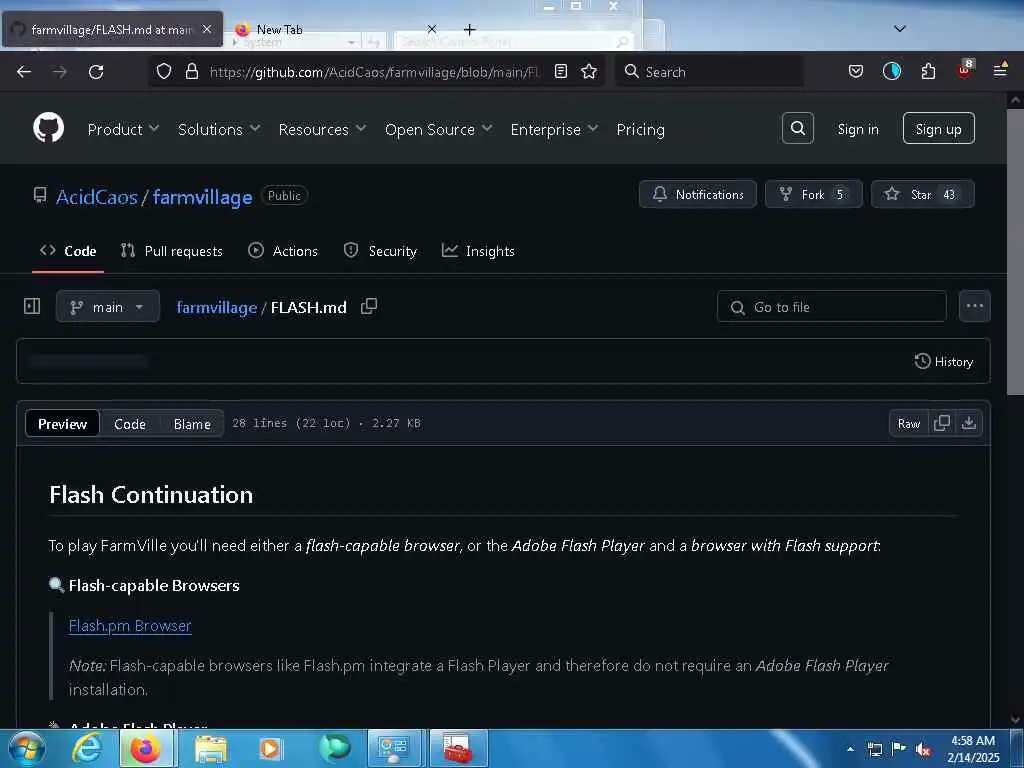Bookmark this page with the star icon
The height and width of the screenshot is (768, 1024).
(x=589, y=71)
